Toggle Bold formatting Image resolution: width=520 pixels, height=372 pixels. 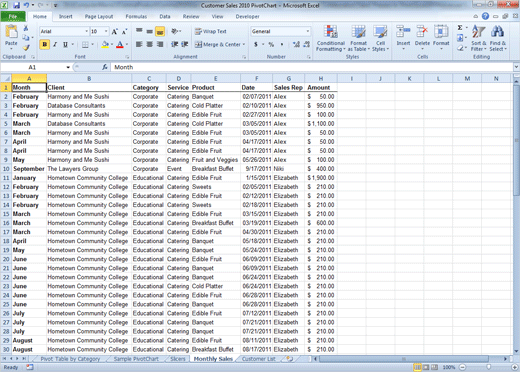point(45,44)
